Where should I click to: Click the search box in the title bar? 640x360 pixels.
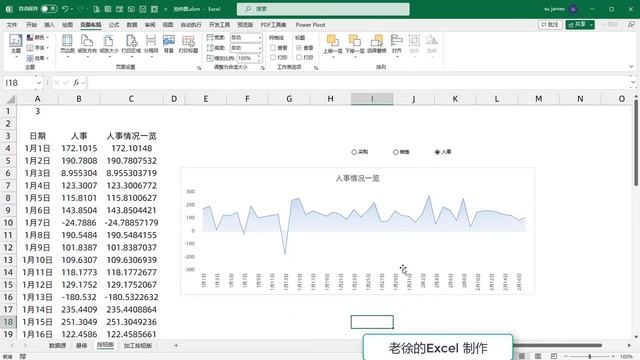323,9
